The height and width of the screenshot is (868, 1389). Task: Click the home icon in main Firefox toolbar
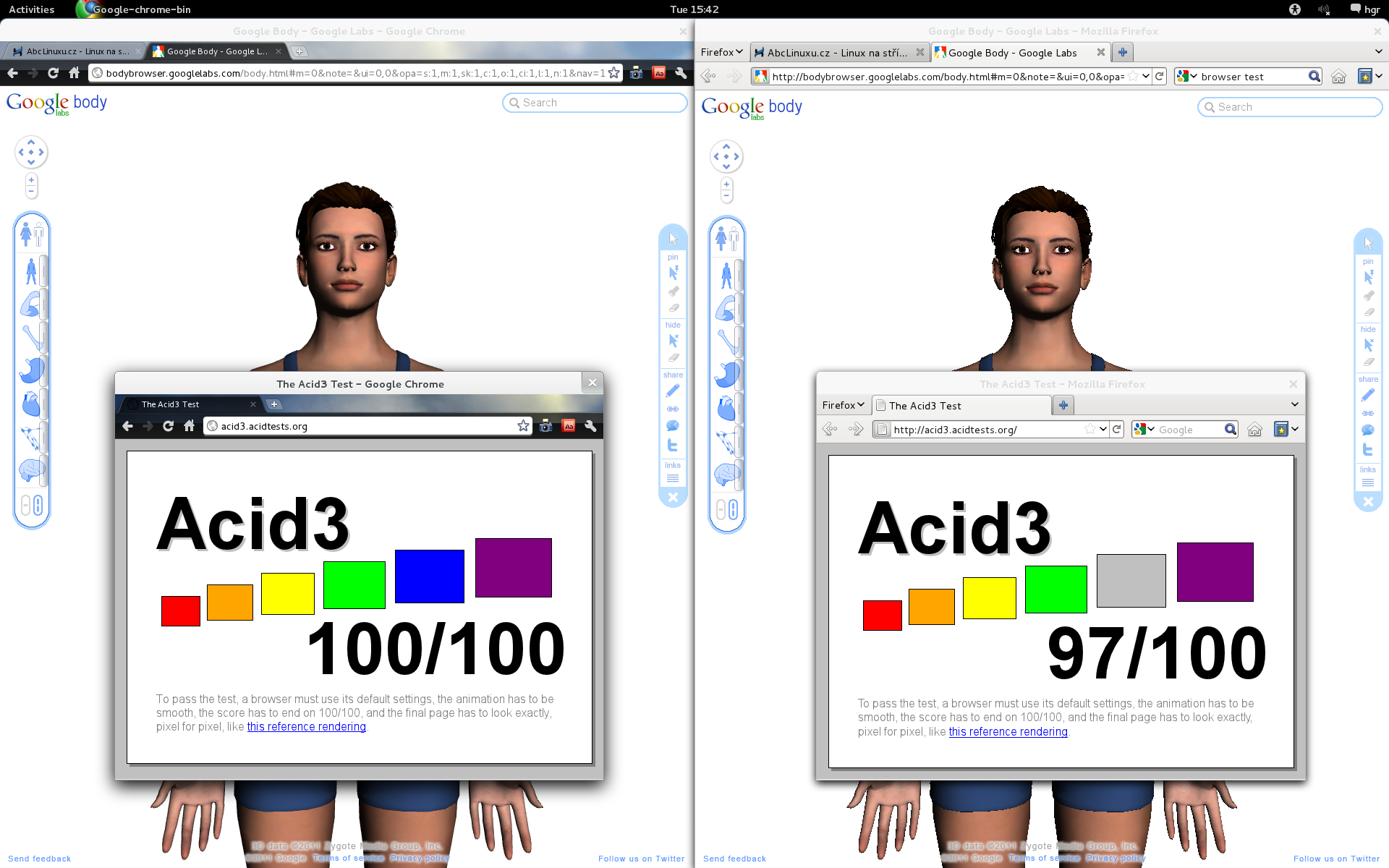[x=1339, y=77]
